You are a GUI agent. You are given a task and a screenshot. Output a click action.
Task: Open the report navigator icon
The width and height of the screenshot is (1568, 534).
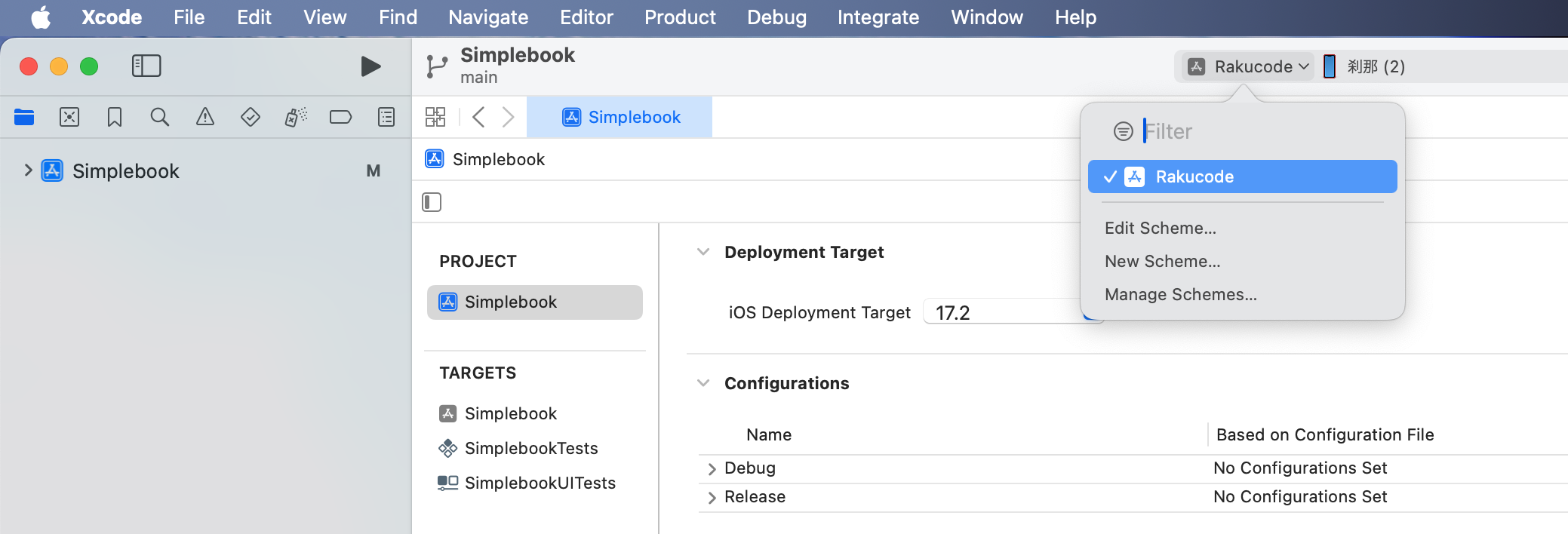pyautogui.click(x=386, y=117)
